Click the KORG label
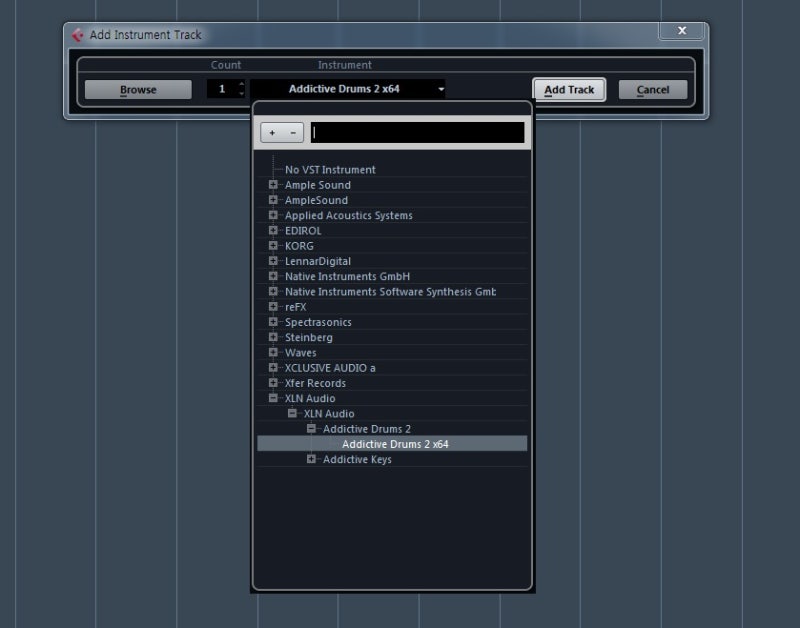The width and height of the screenshot is (800, 628). [299, 246]
